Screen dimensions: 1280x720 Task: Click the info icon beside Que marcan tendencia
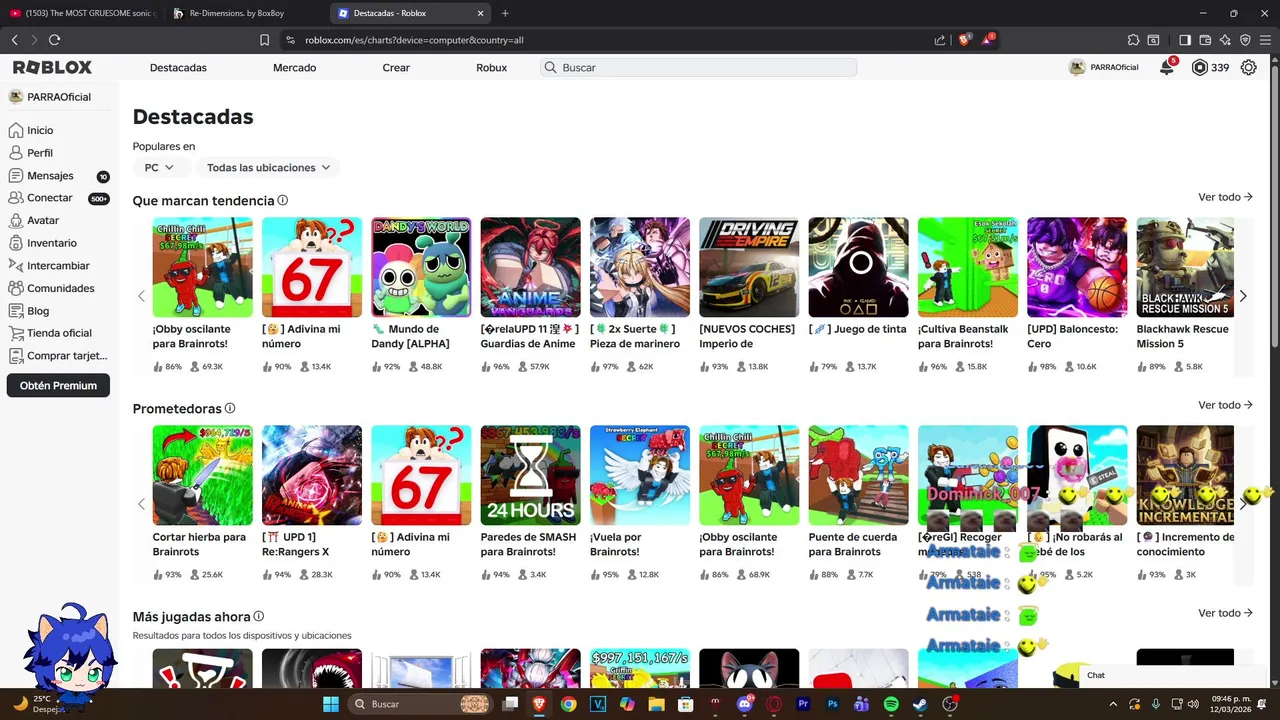pyautogui.click(x=282, y=200)
